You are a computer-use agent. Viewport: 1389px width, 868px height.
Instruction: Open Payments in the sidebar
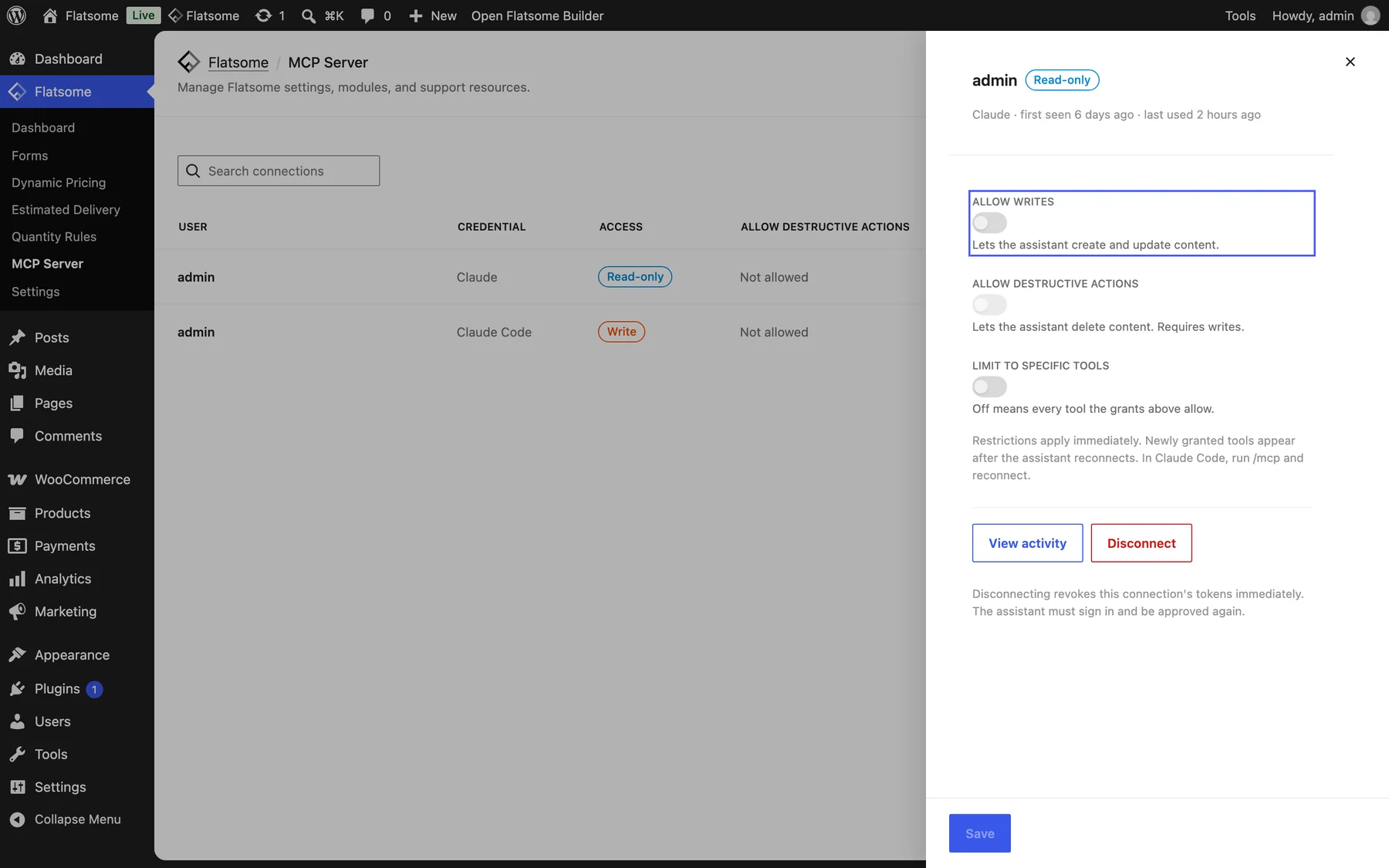tap(65, 545)
